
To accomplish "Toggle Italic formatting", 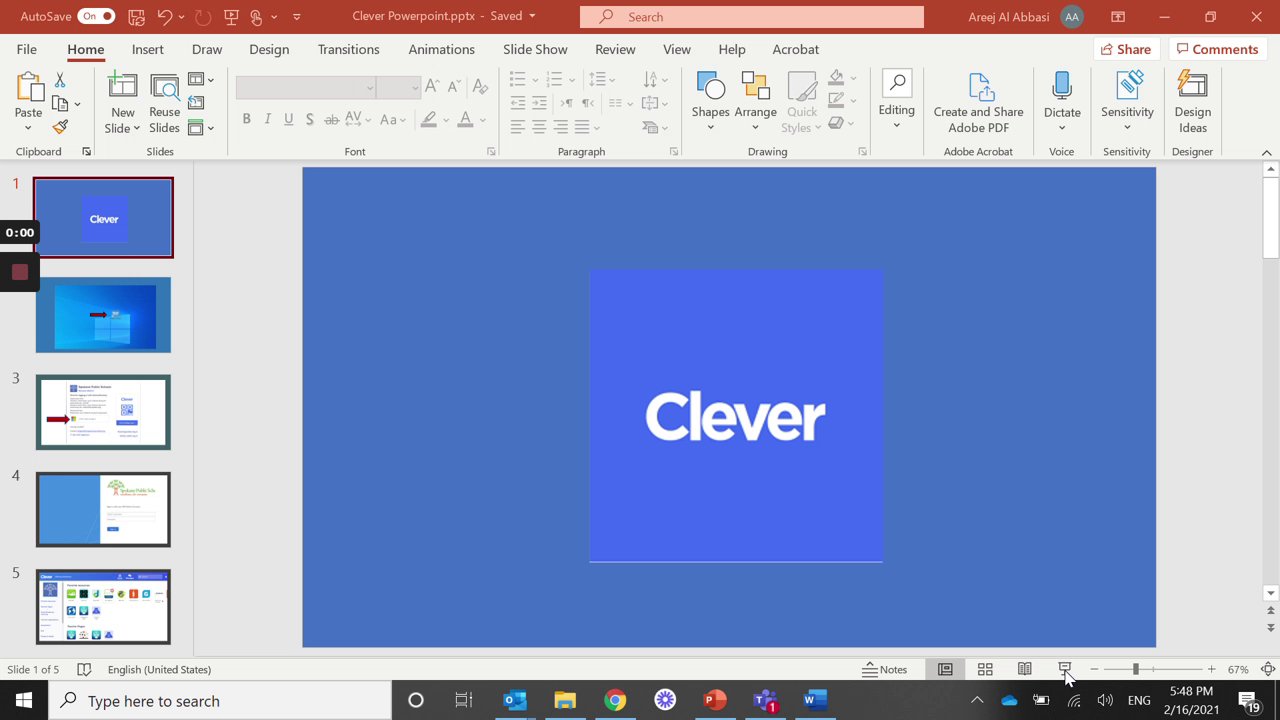I will point(267,120).
